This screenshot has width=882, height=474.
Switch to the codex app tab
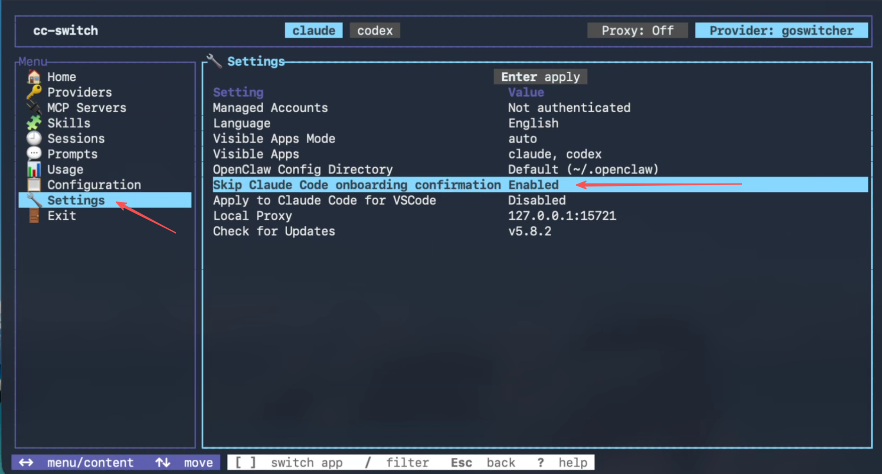[x=375, y=30]
